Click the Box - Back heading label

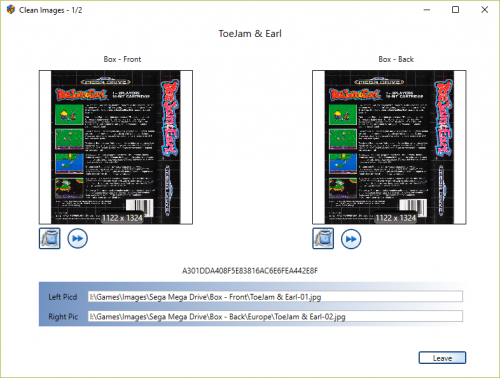pos(396,59)
